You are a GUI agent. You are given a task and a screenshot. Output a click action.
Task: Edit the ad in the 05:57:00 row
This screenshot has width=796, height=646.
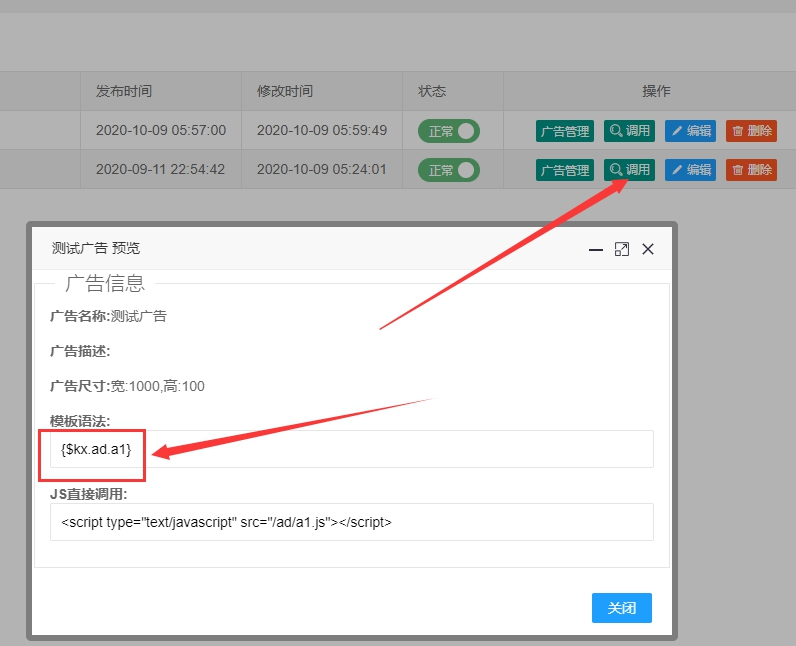coord(690,131)
